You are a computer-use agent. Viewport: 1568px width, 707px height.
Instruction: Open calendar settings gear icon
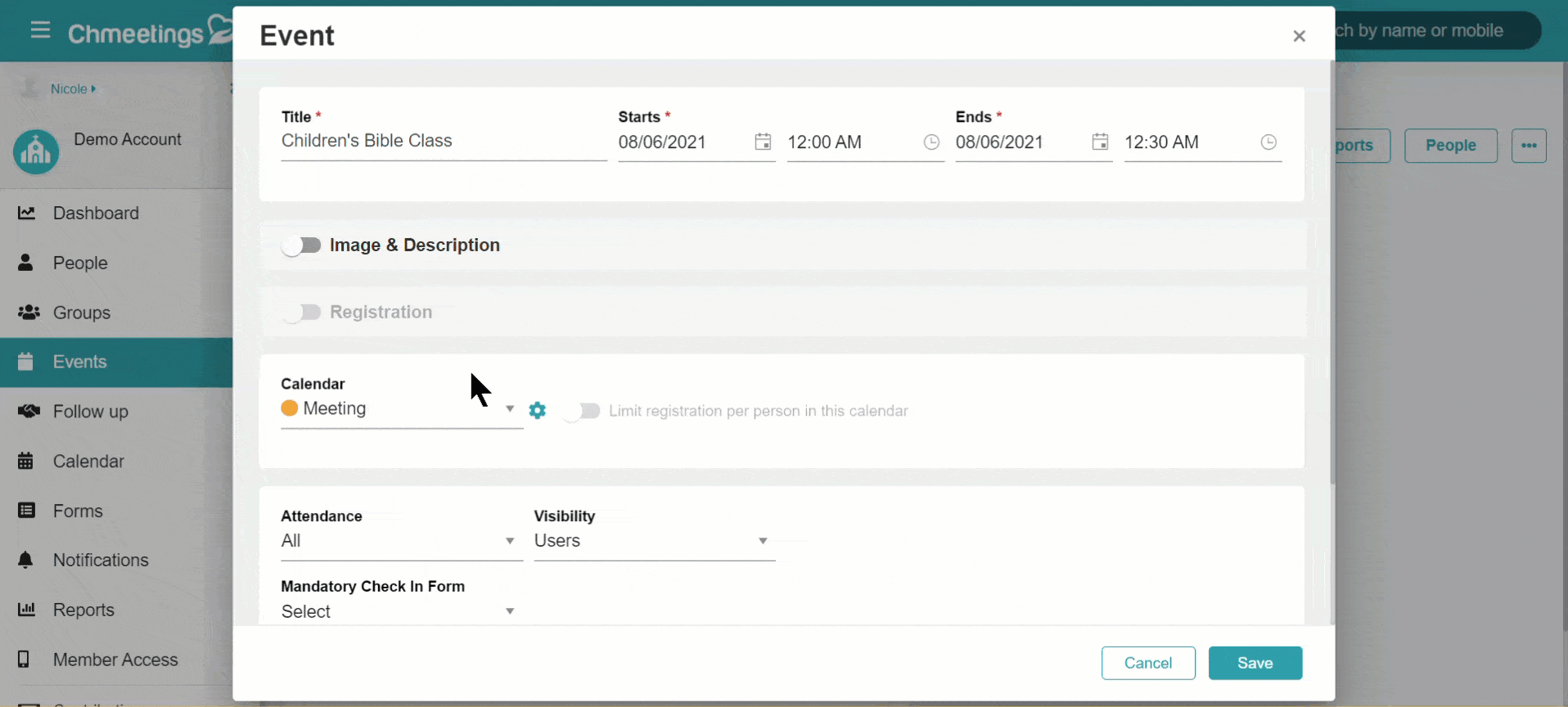[538, 410]
